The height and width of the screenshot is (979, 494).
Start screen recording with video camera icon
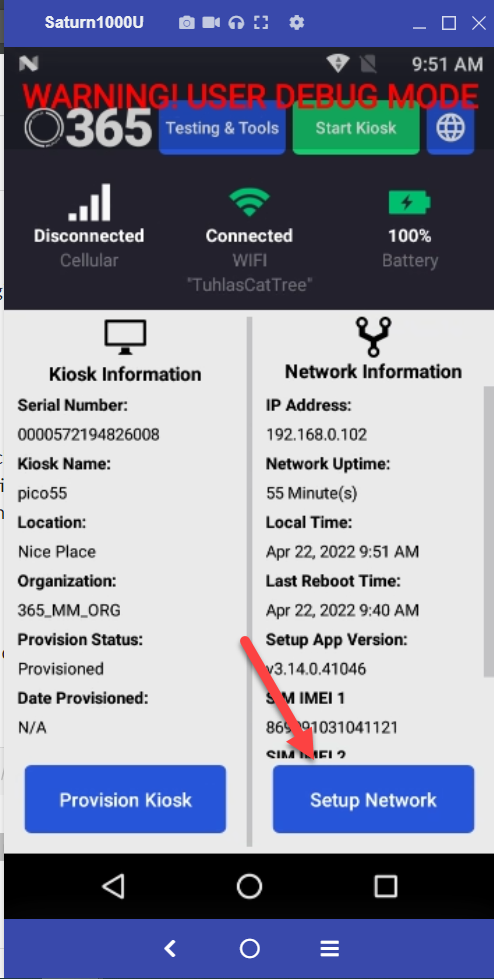click(211, 23)
